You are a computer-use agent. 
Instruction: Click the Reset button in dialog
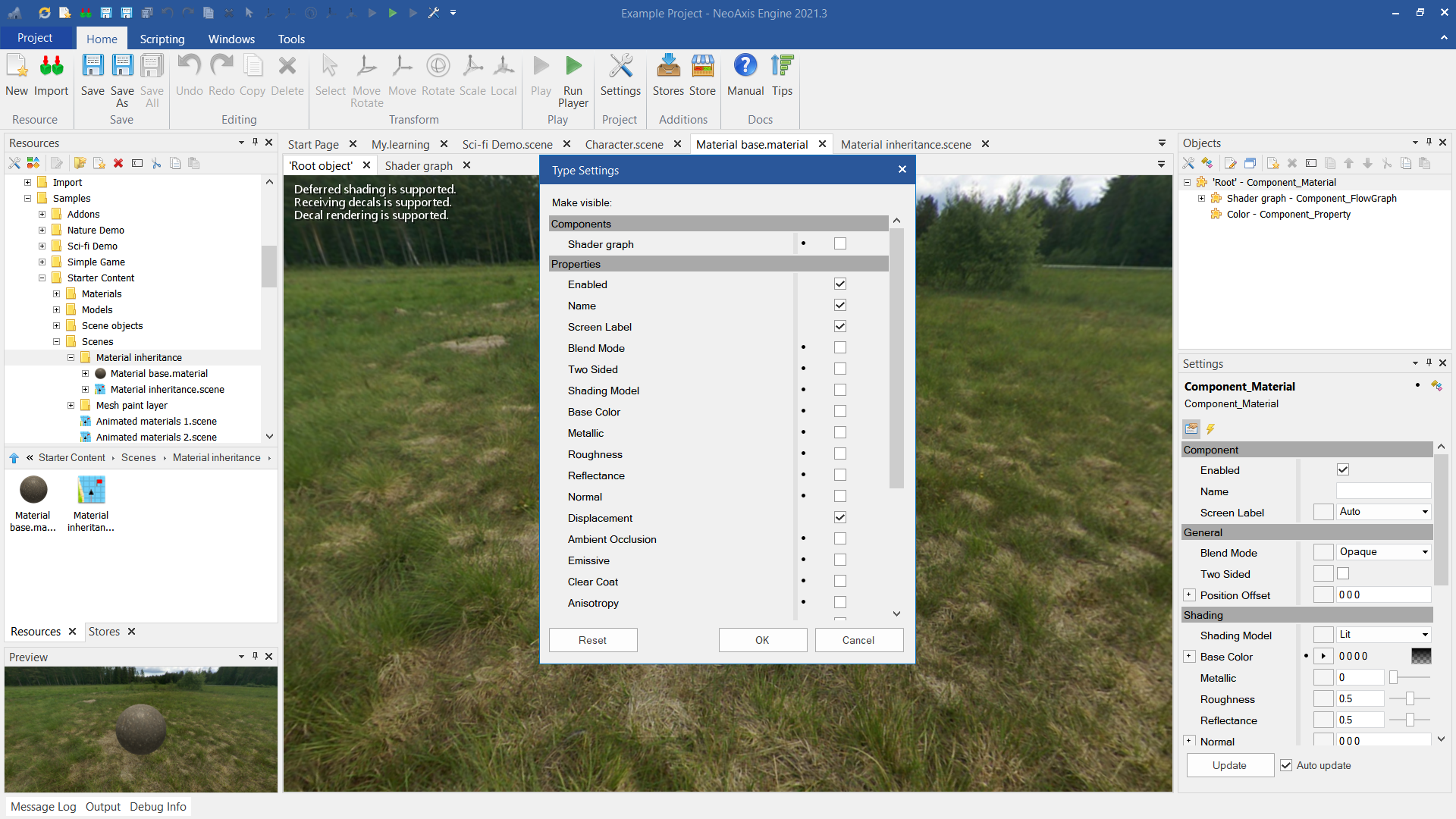592,640
